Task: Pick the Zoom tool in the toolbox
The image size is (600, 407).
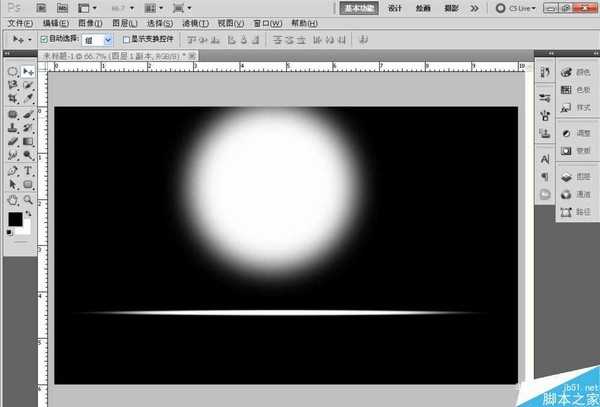Action: pyautogui.click(x=28, y=199)
